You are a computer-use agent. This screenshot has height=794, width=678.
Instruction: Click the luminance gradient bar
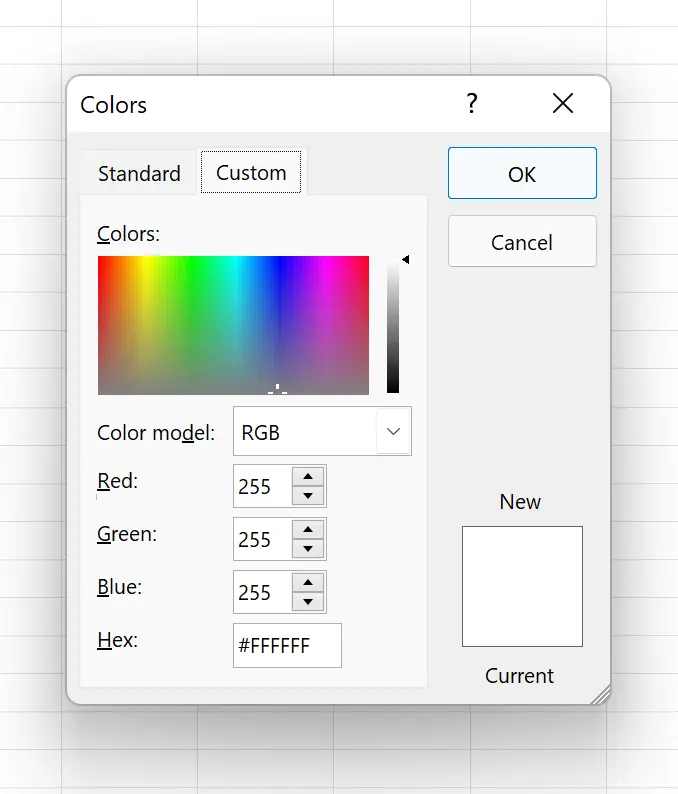pos(393,327)
